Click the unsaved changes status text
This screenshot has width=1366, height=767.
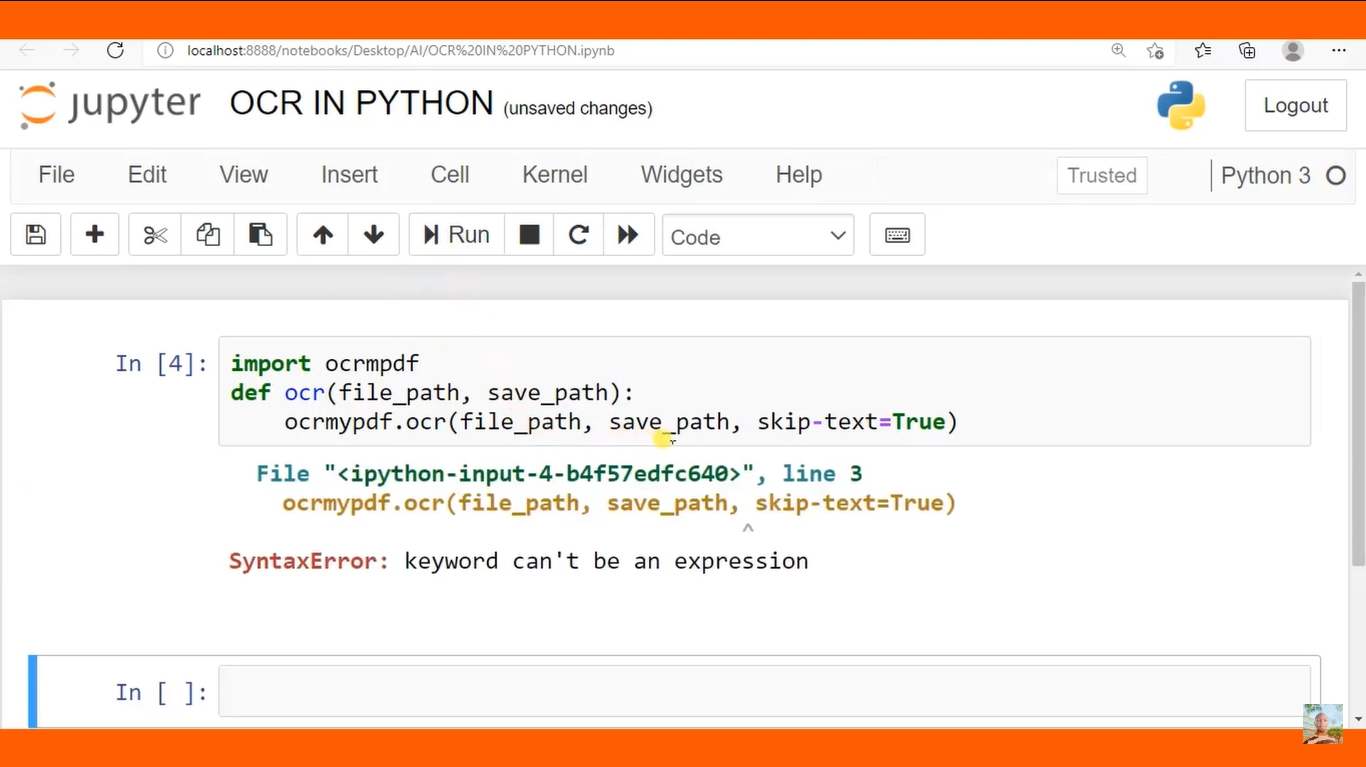(578, 108)
